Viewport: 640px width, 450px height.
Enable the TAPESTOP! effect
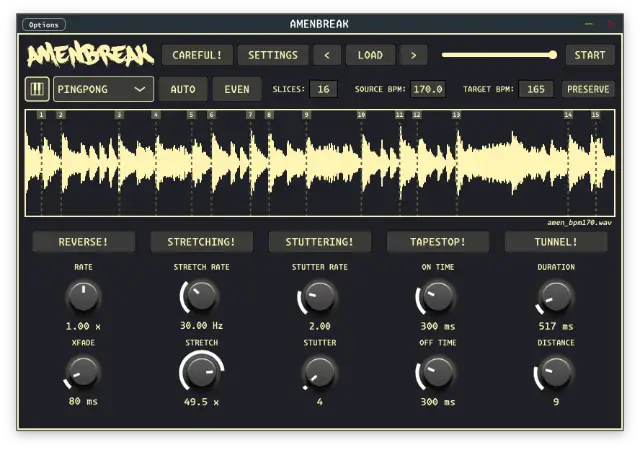[x=437, y=242]
